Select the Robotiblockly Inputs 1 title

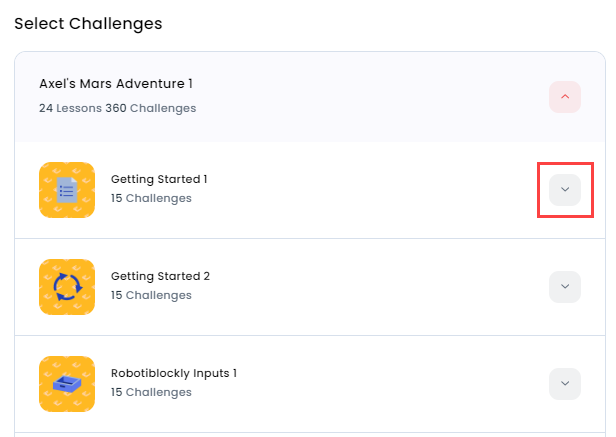pyautogui.click(x=174, y=373)
